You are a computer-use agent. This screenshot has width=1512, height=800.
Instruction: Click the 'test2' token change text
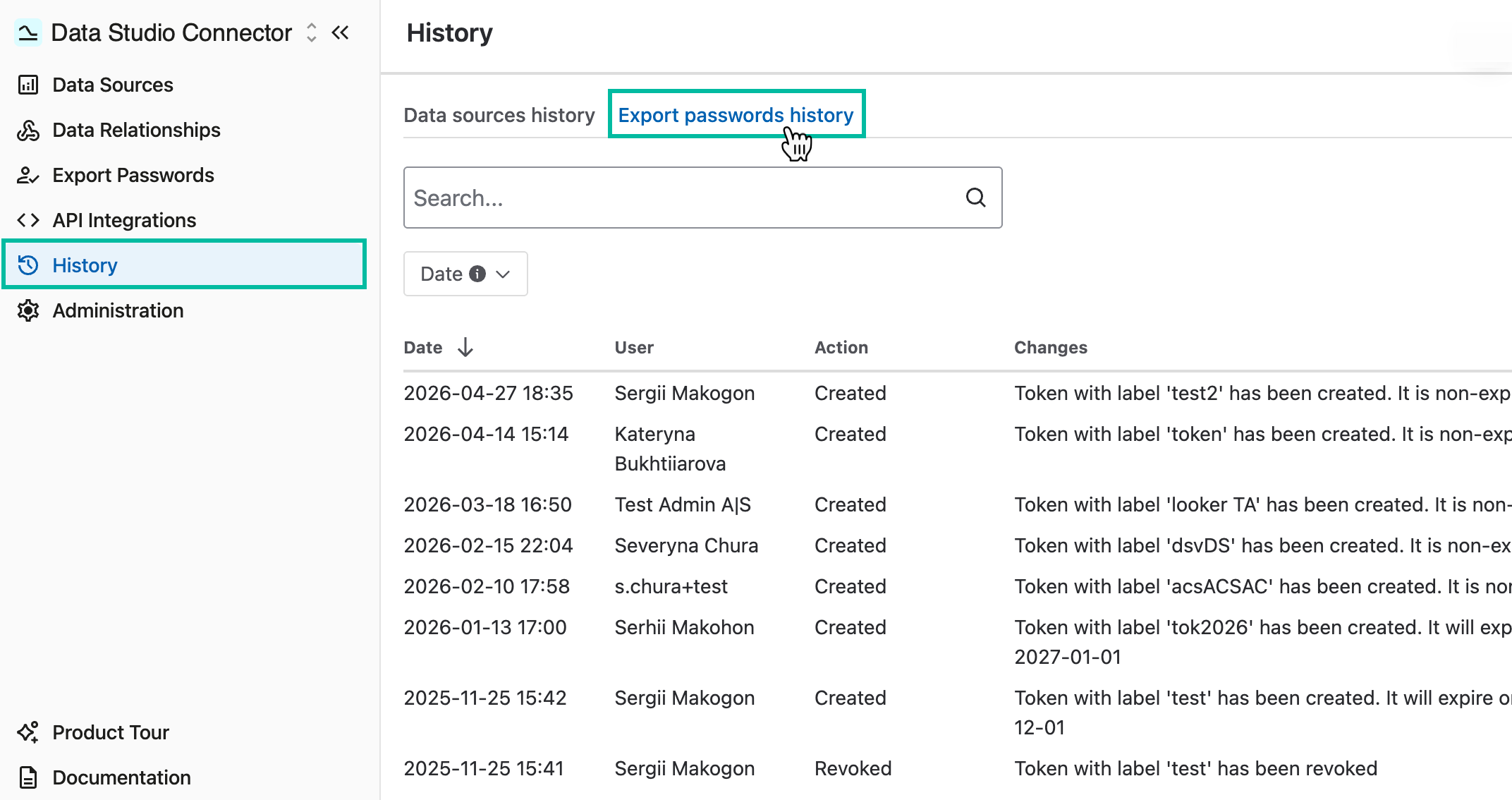[1262, 393]
